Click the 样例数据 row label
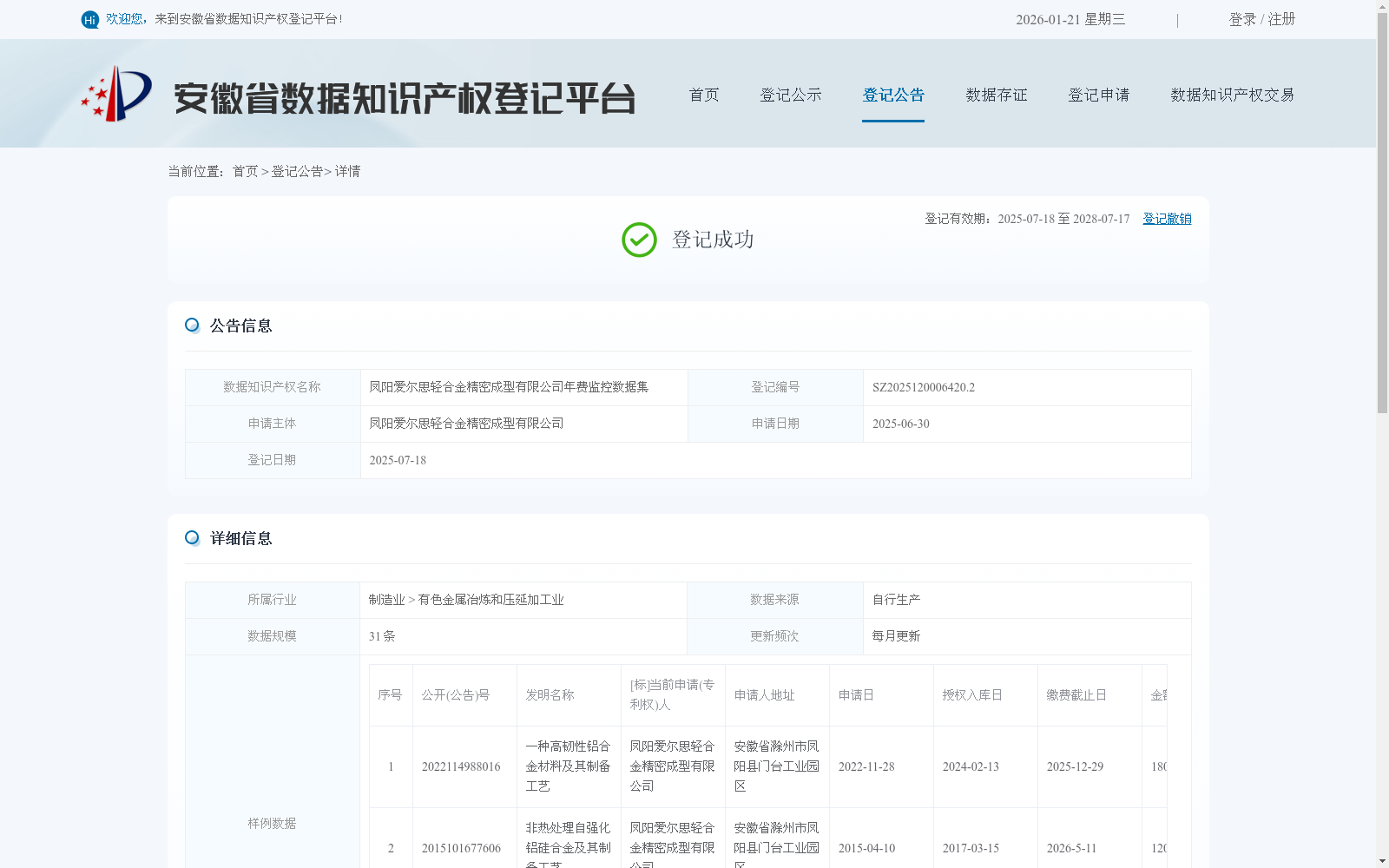The width and height of the screenshot is (1389, 868). 272,824
